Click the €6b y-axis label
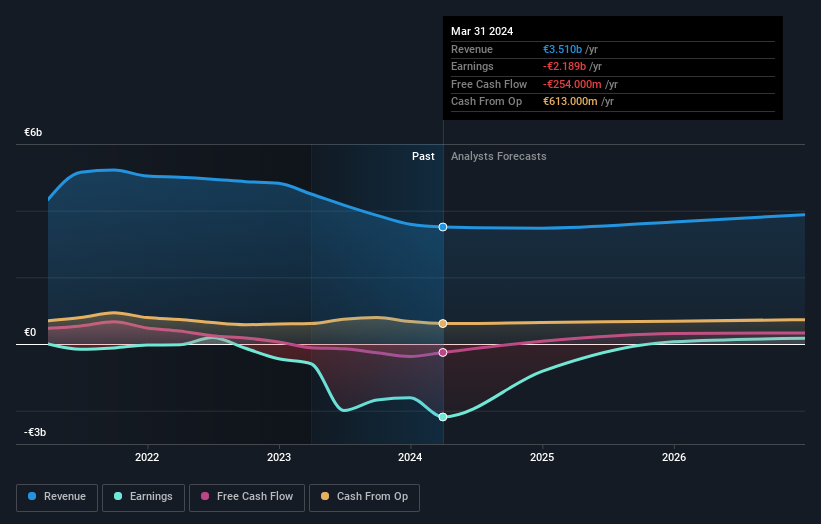821x524 pixels. point(33,132)
